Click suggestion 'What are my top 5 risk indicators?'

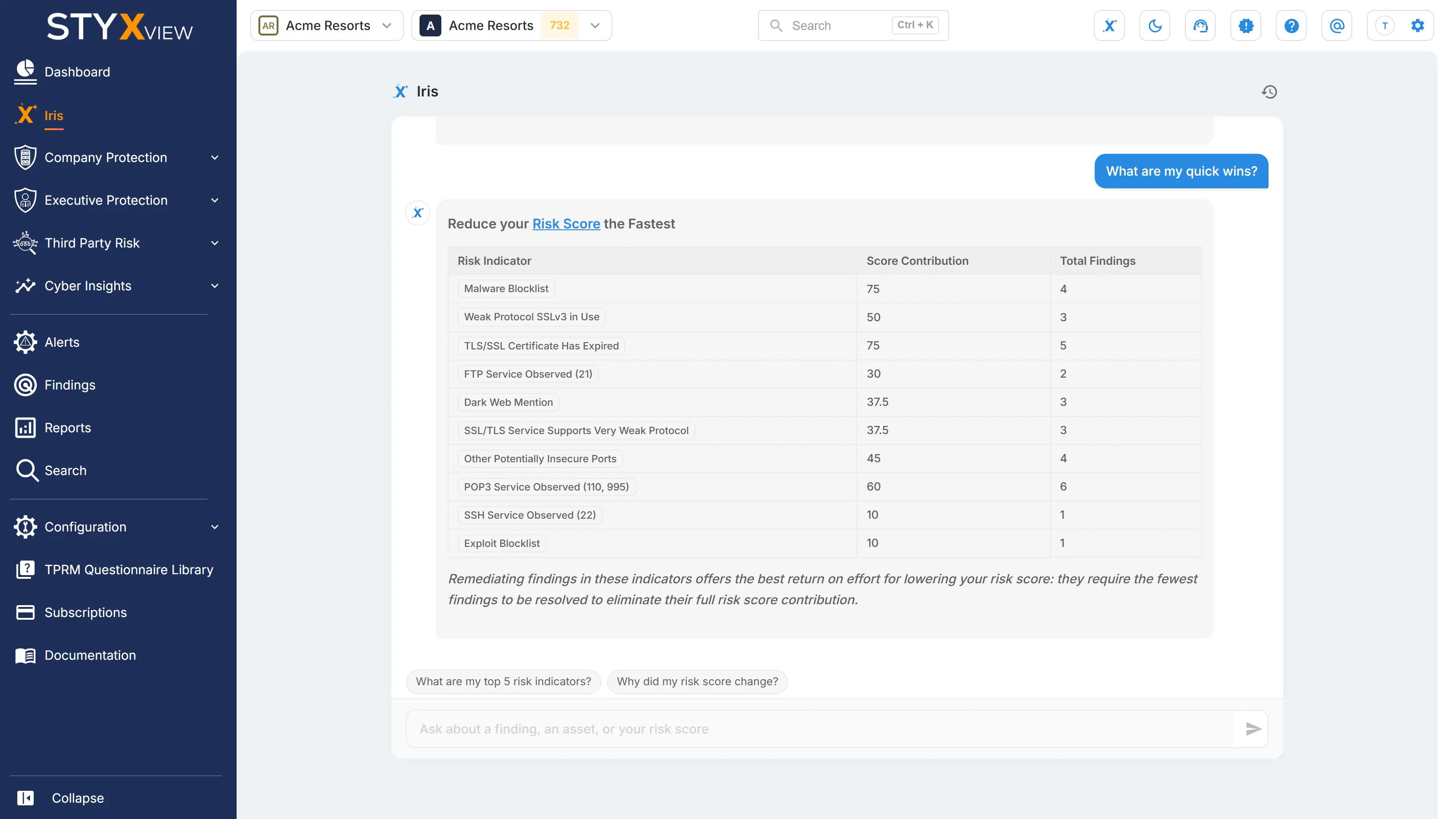[503, 682]
